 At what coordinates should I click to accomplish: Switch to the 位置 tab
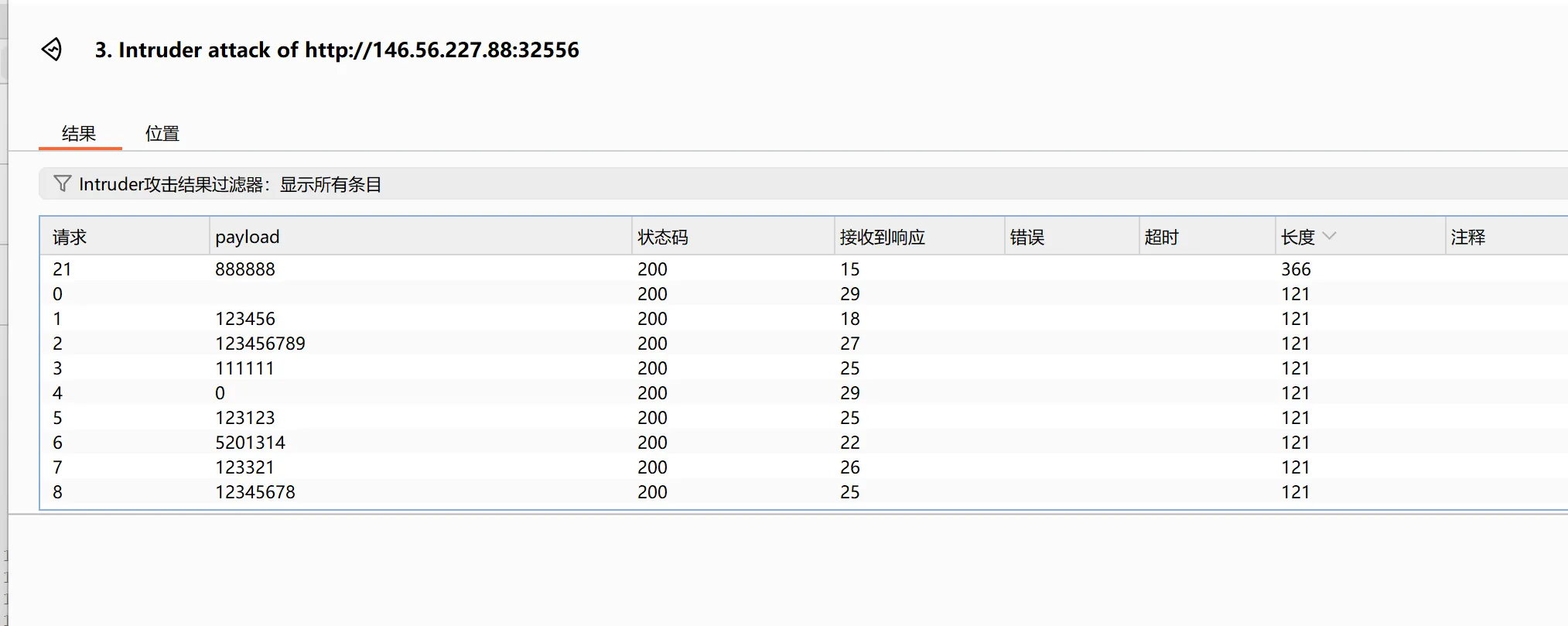pyautogui.click(x=162, y=134)
